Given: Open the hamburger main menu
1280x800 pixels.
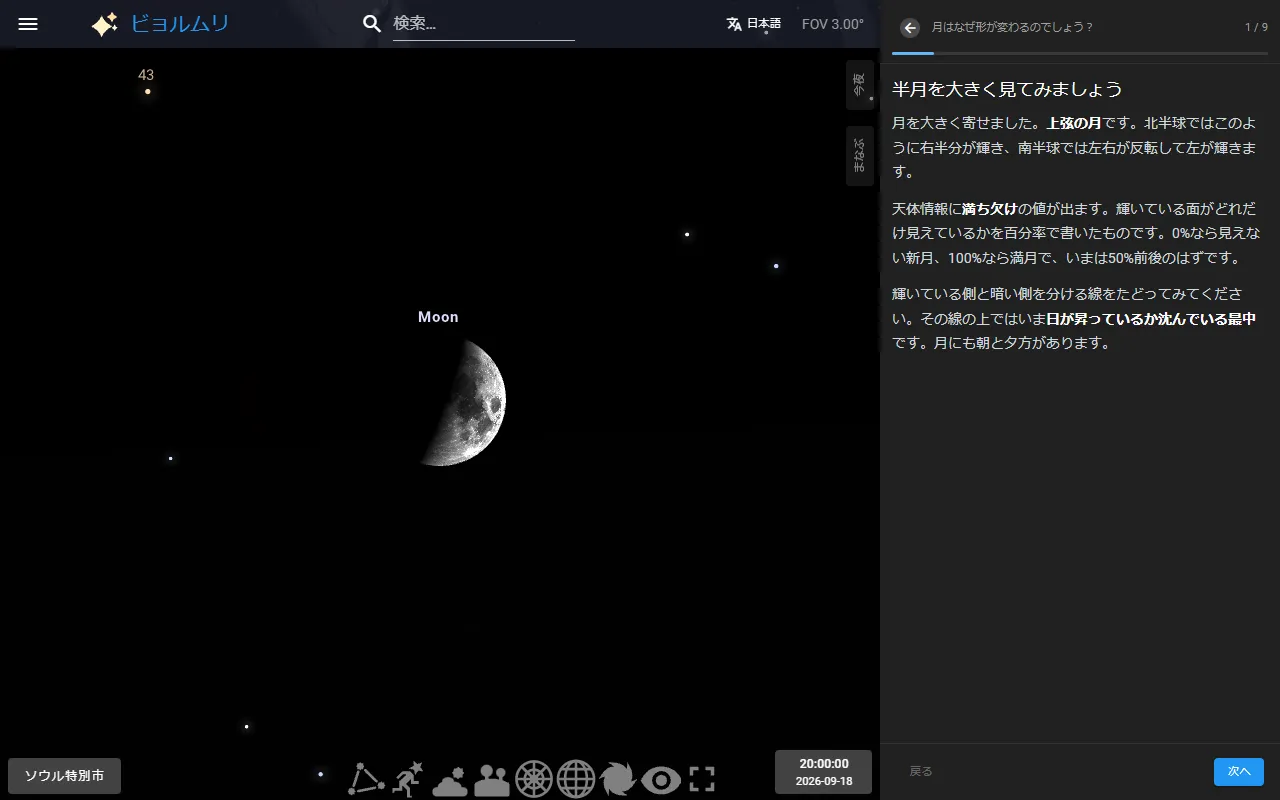Looking at the screenshot, I should (x=28, y=24).
